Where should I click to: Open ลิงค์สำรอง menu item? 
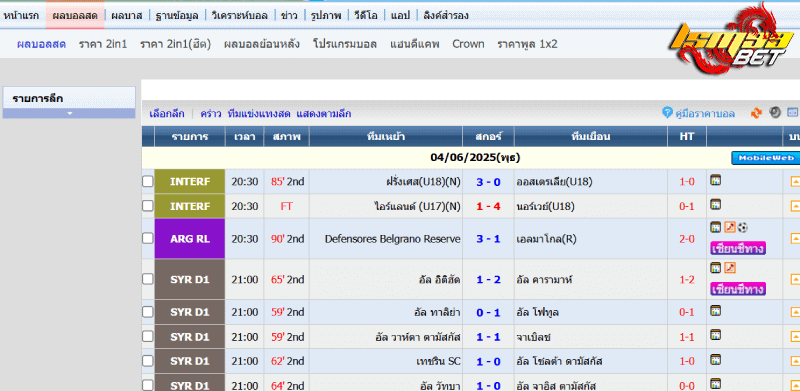tap(445, 15)
